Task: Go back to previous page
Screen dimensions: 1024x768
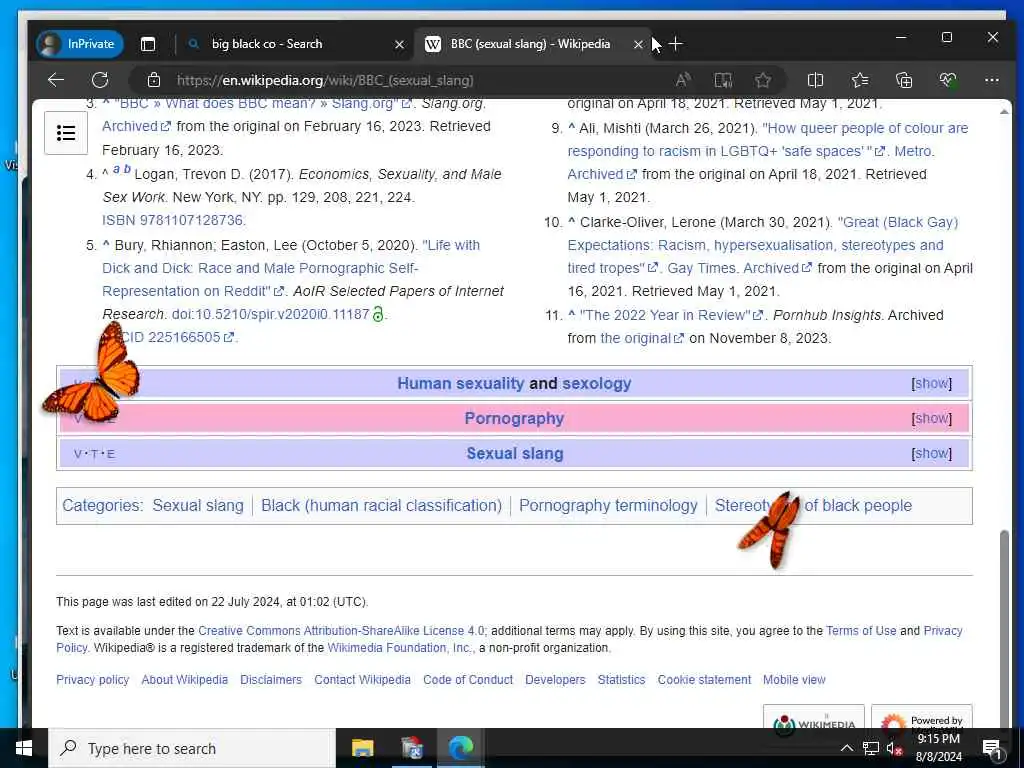Action: [56, 80]
